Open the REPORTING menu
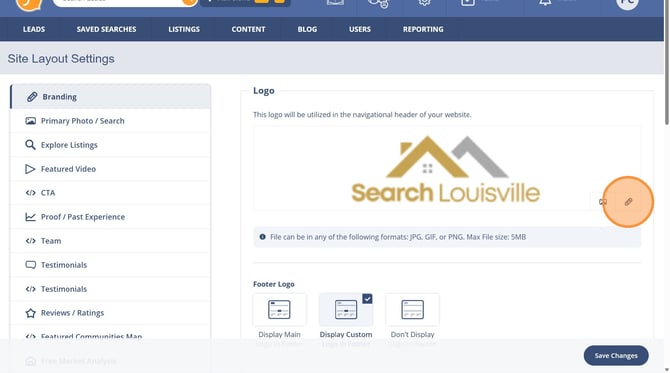Viewport: 670px width, 373px height. (423, 29)
